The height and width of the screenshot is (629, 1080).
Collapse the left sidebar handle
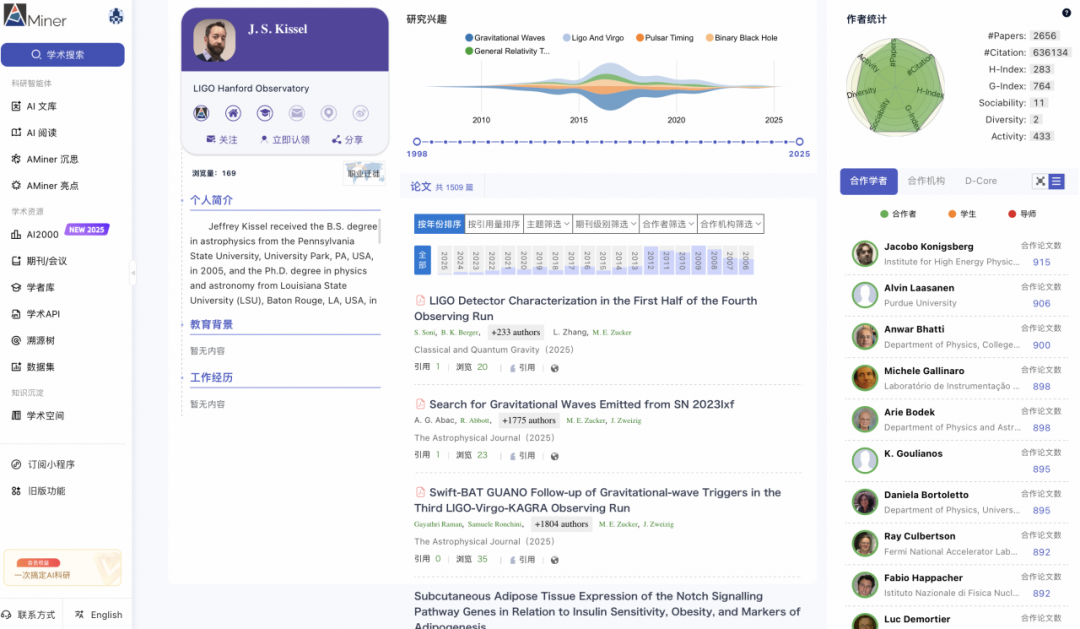click(x=133, y=273)
